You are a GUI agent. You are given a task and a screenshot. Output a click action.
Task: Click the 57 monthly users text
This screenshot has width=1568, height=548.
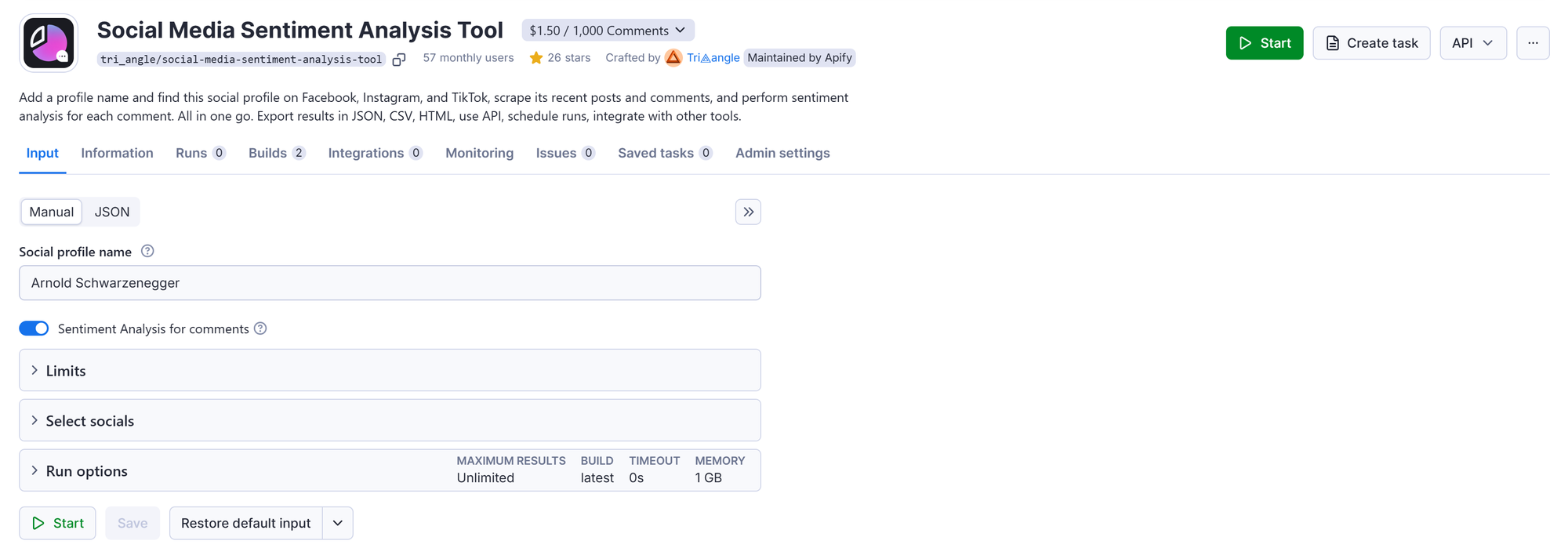click(468, 58)
